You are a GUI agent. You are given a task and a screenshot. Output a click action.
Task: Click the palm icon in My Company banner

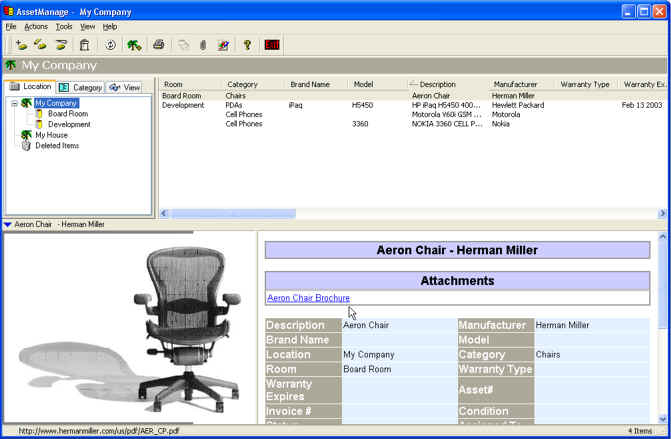click(11, 65)
